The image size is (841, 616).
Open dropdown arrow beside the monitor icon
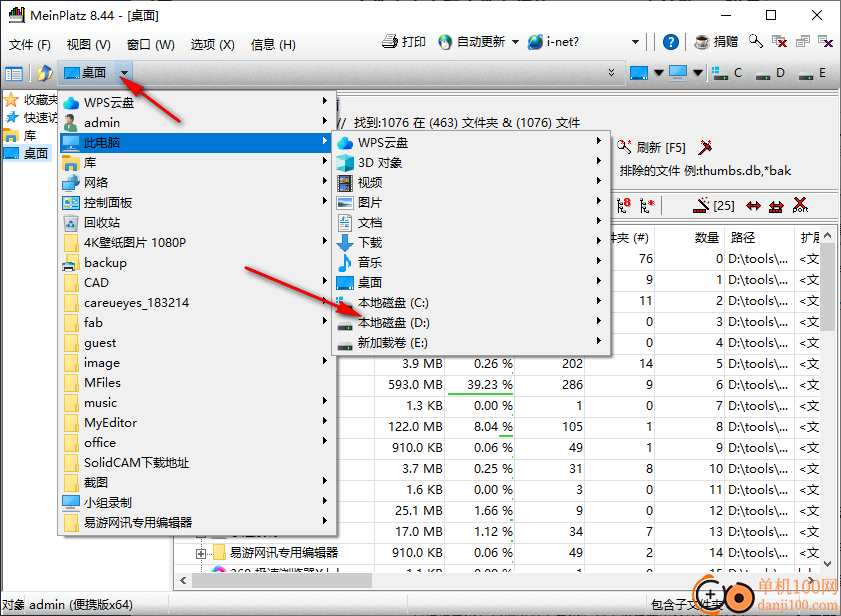click(x=698, y=73)
